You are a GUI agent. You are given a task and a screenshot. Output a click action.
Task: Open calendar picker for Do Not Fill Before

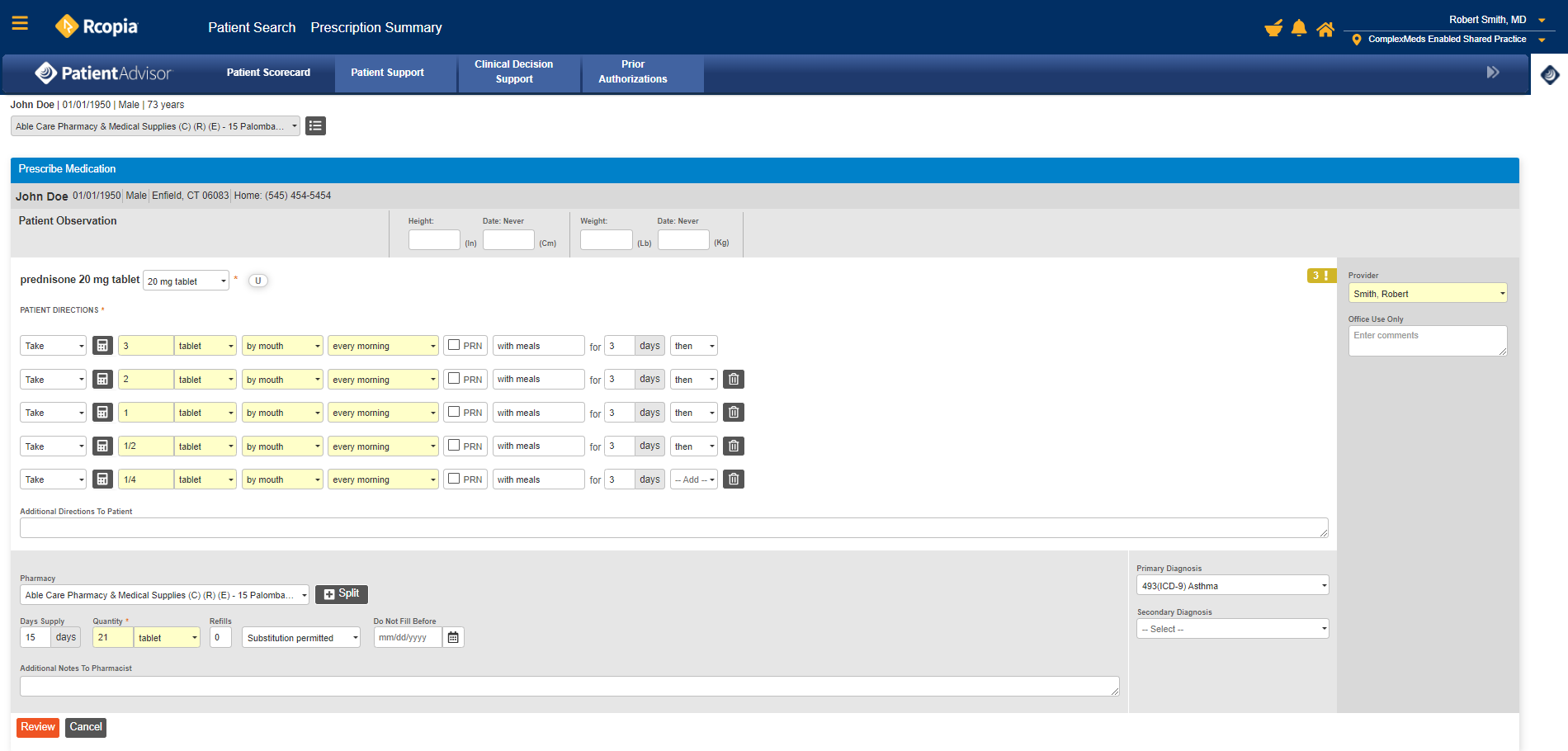(453, 637)
